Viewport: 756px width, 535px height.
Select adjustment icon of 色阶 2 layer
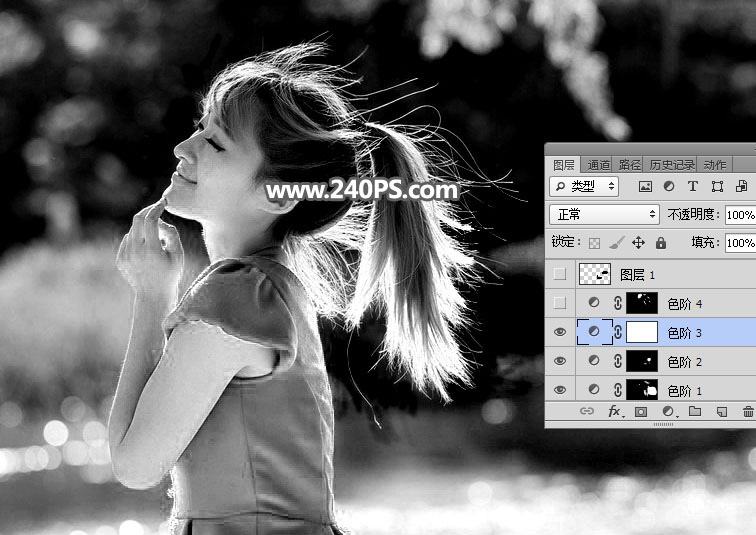pyautogui.click(x=594, y=360)
